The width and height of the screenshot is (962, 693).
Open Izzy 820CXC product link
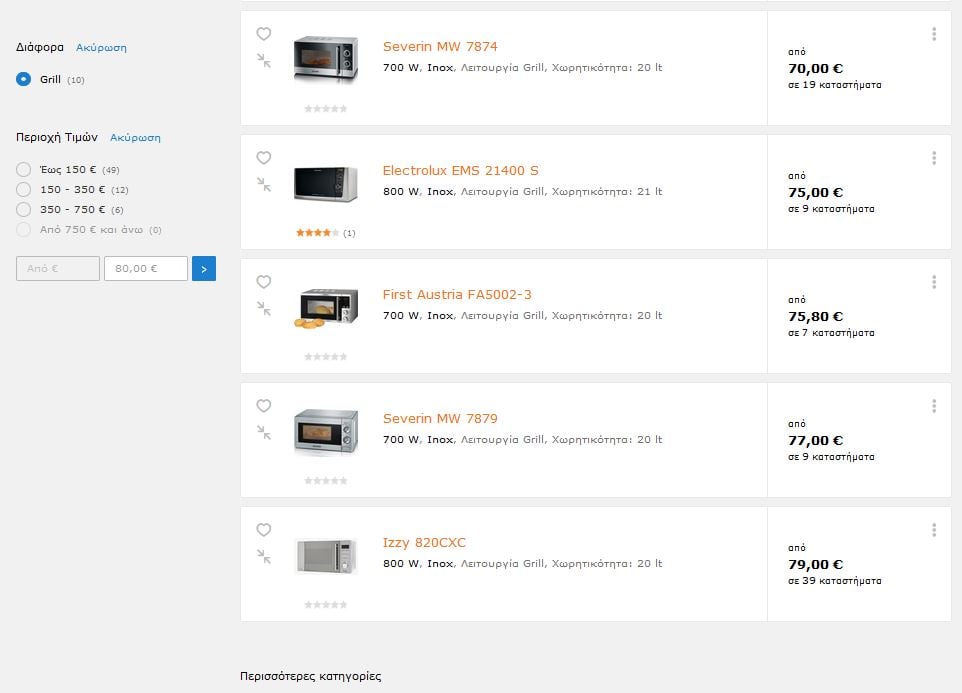[x=424, y=542]
